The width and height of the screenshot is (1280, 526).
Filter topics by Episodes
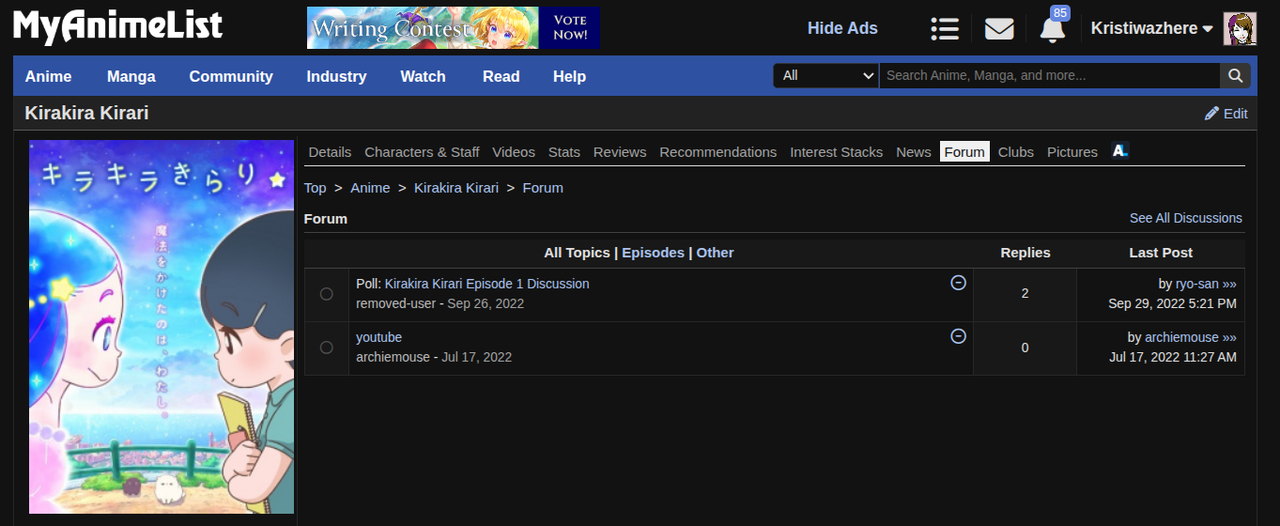click(x=653, y=253)
